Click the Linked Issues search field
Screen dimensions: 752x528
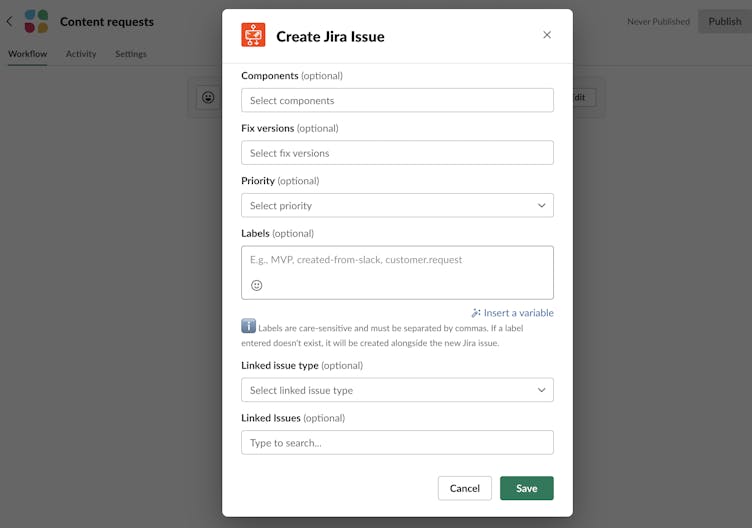point(397,442)
